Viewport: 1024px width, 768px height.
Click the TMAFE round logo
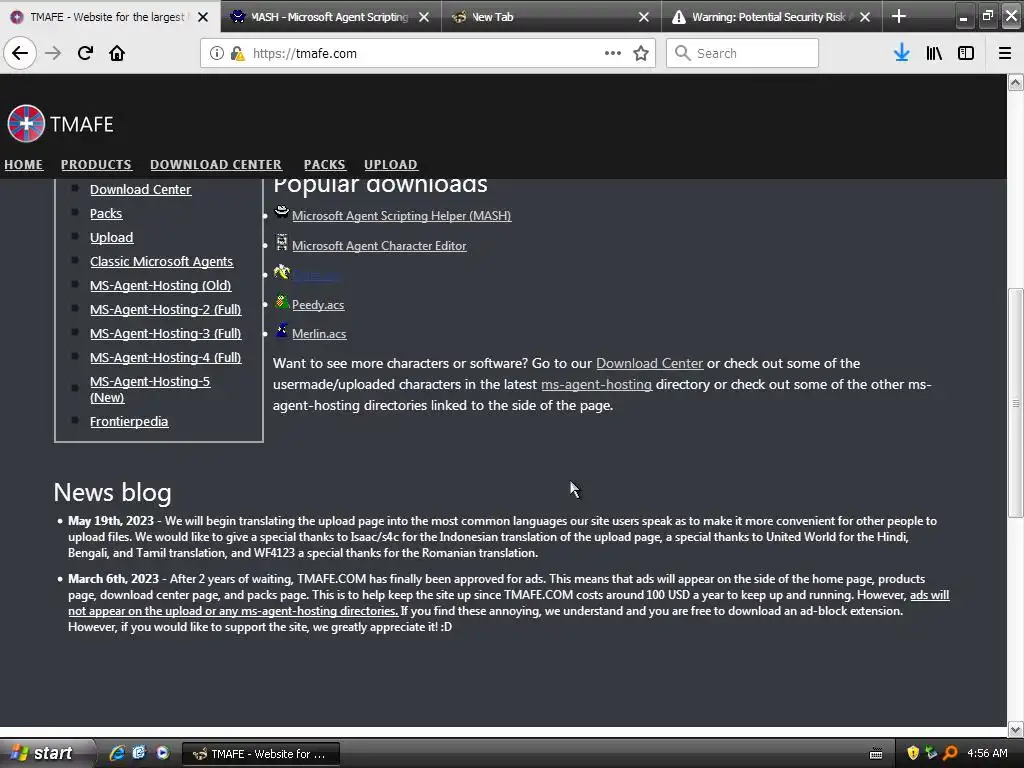point(25,123)
